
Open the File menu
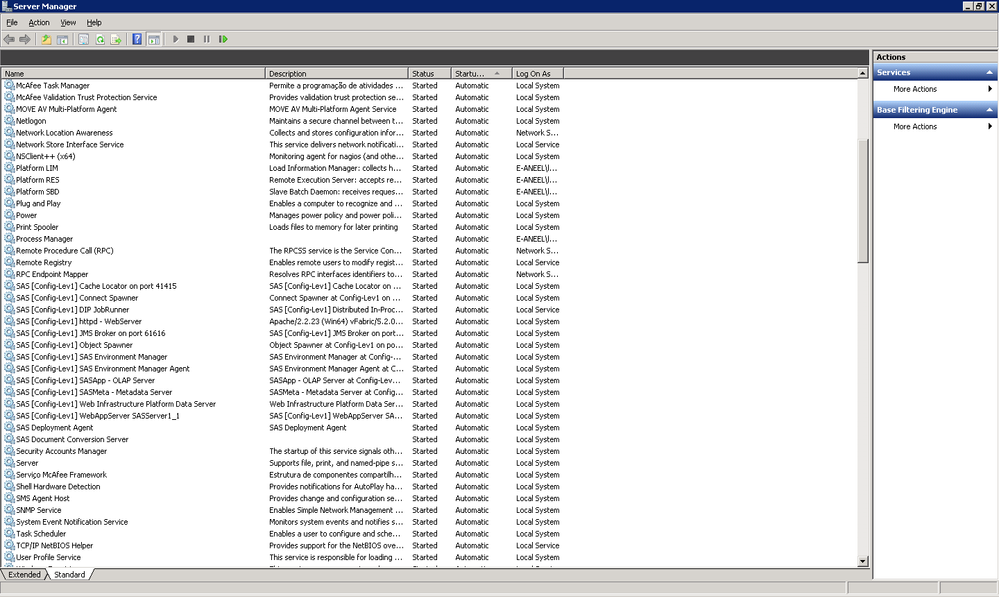(x=12, y=23)
